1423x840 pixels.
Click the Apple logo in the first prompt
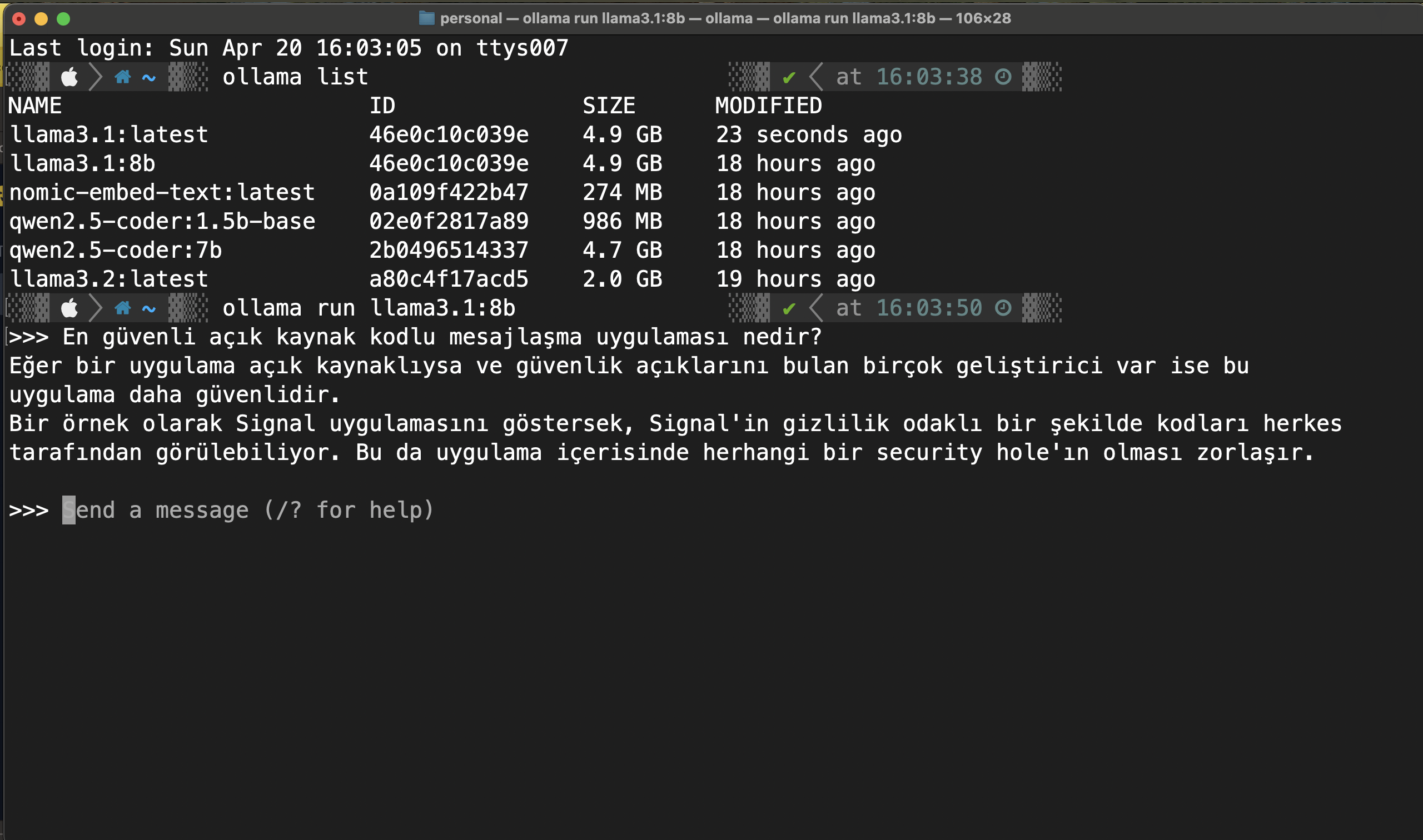coord(69,77)
